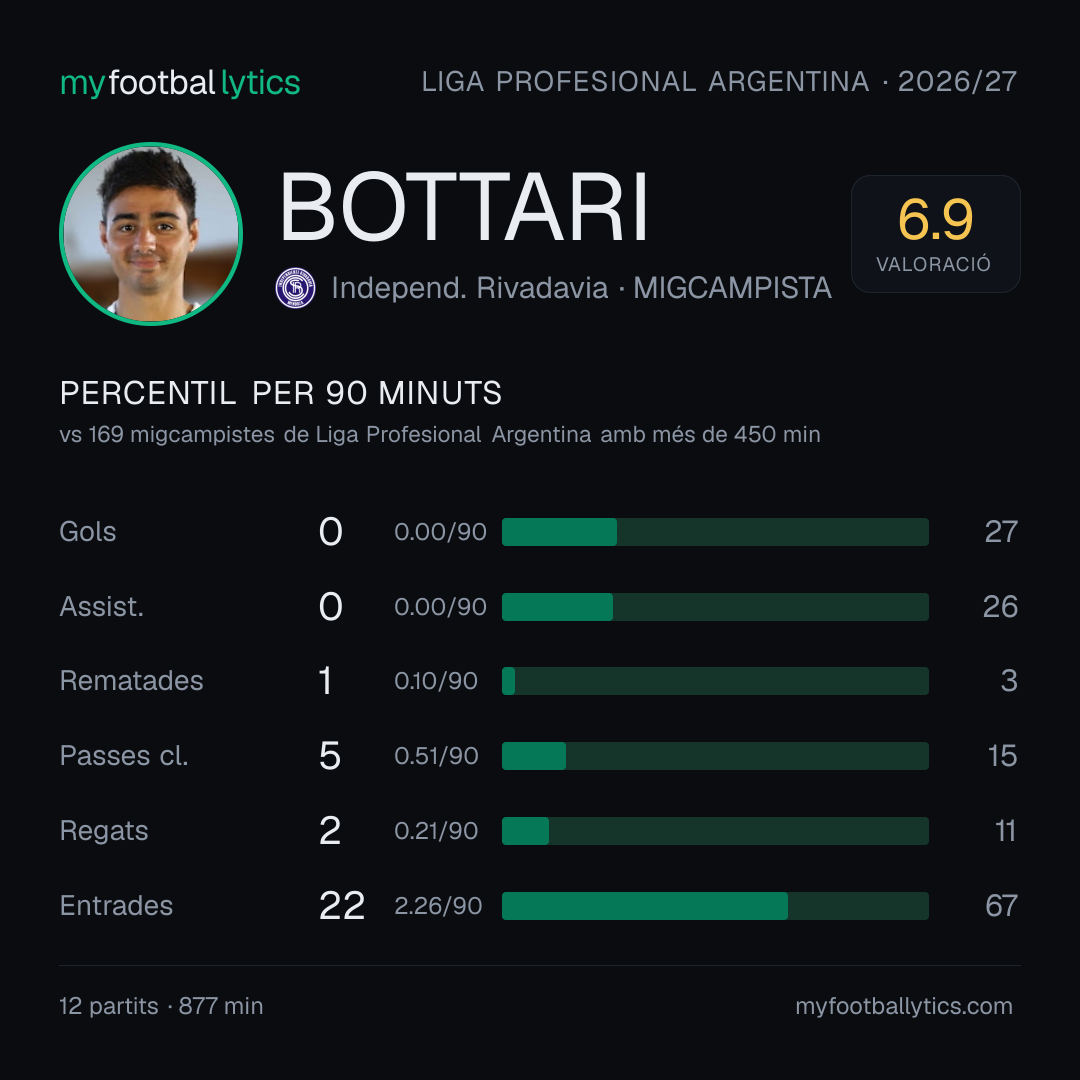Click the Regats percentile bar

[715, 831]
